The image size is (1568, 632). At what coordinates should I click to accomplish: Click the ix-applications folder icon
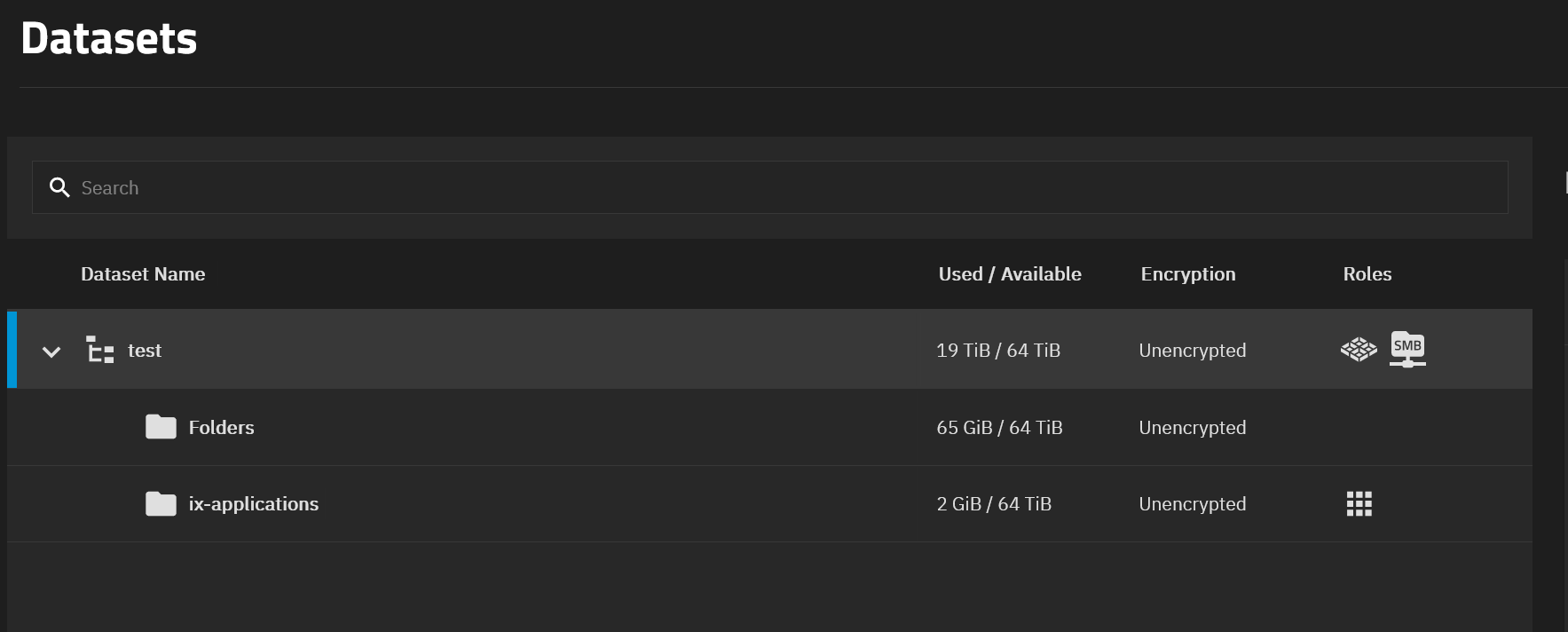pos(161,503)
